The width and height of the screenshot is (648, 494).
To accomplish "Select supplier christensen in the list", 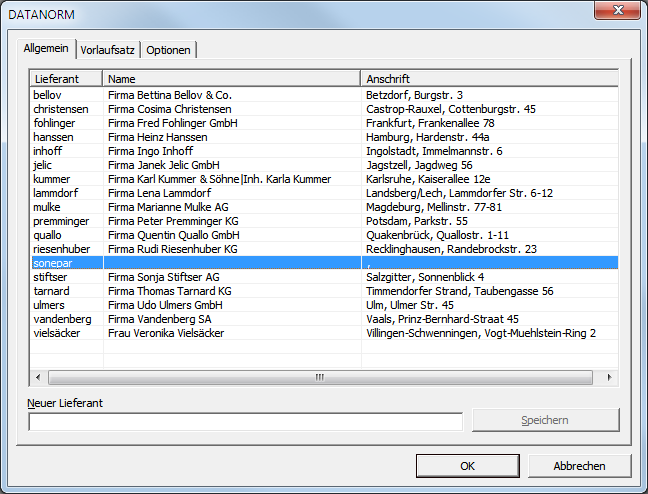I will (x=60, y=109).
